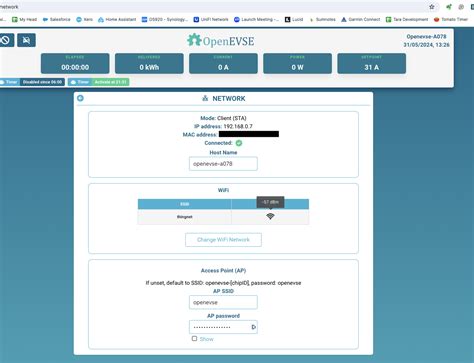This screenshot has width=474, height=363.
Task: Click the WiFi signal strength icon
Action: point(270,216)
